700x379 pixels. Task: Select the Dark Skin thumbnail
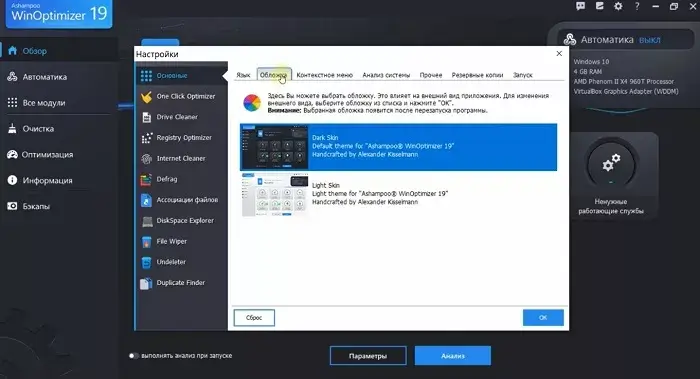coord(275,147)
